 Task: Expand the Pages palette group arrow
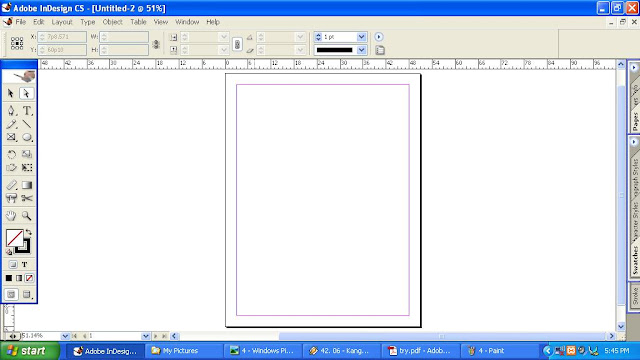(634, 68)
